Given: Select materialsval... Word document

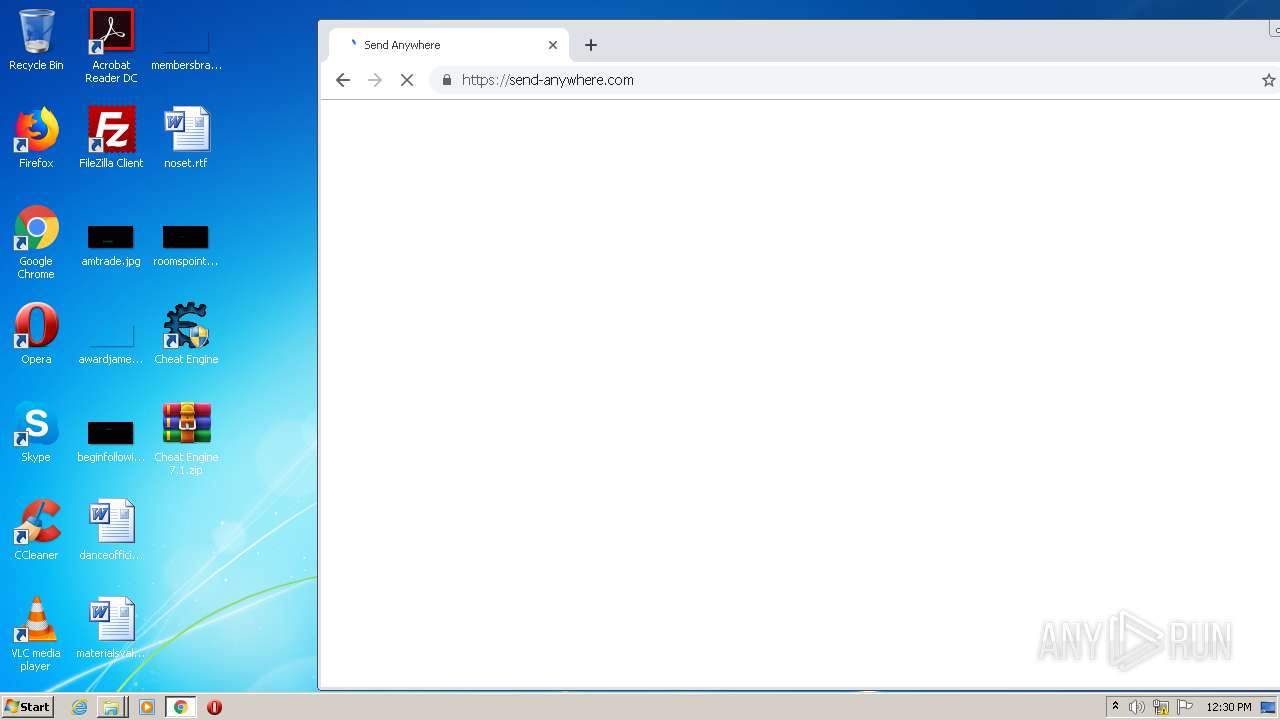Looking at the screenshot, I should click(x=111, y=628).
